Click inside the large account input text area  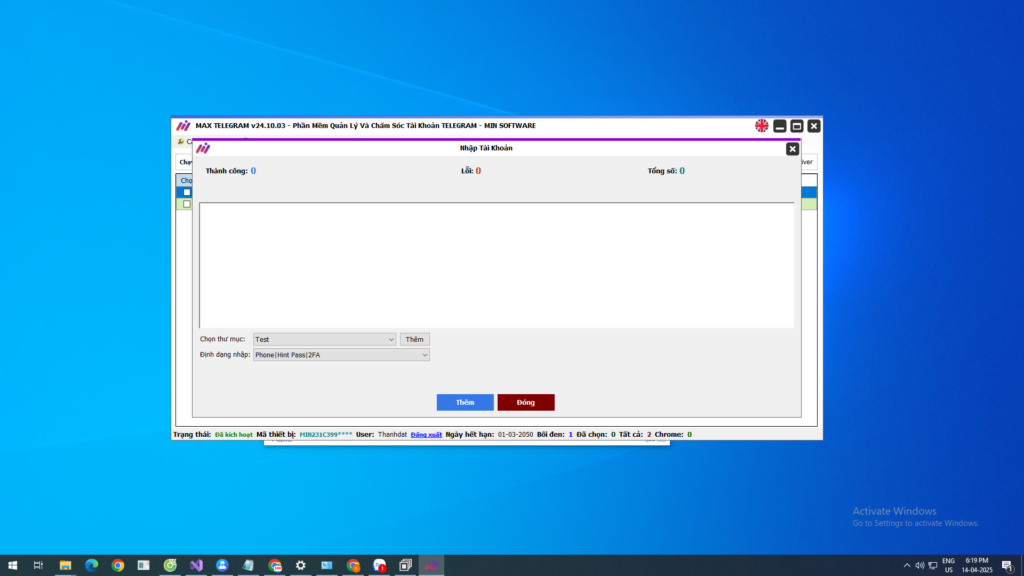[496, 265]
